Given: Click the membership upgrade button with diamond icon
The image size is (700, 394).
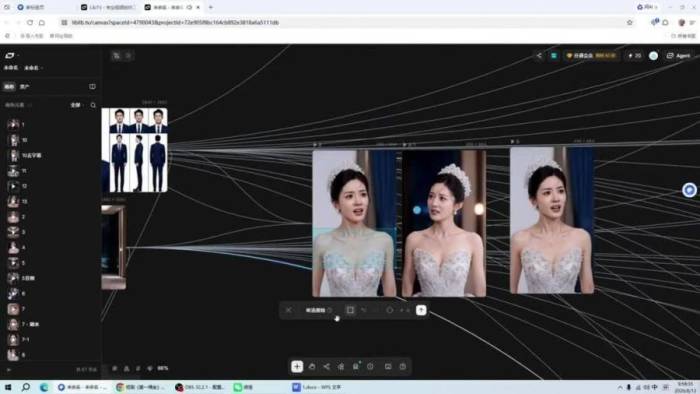Looking at the screenshot, I should (591, 56).
